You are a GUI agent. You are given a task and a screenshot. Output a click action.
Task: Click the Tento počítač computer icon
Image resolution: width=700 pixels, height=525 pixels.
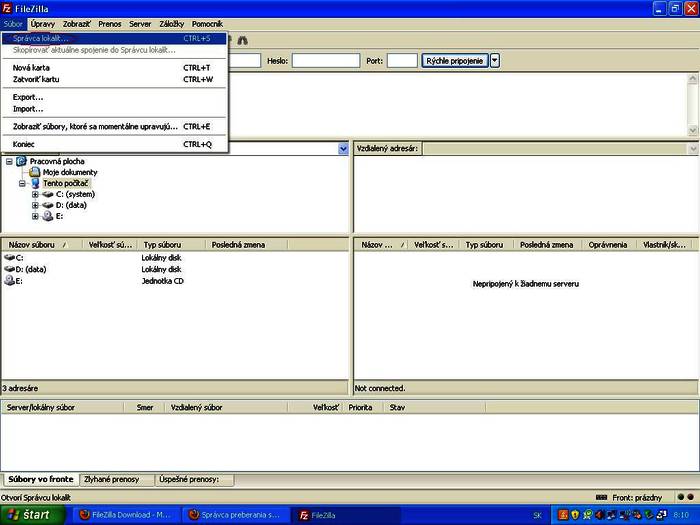click(x=35, y=183)
